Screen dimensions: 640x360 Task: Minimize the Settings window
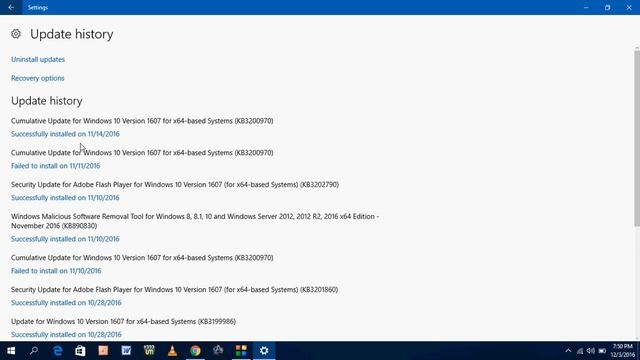[x=586, y=7]
